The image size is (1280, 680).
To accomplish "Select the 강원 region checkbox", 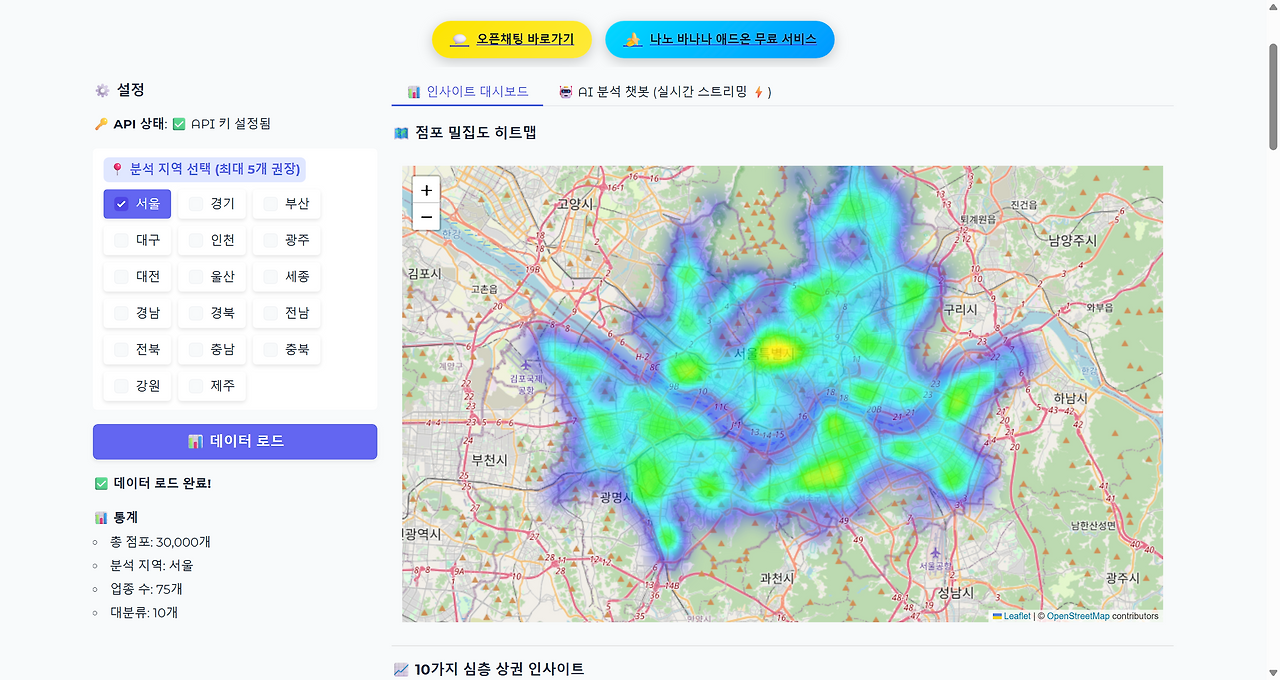I will point(121,386).
